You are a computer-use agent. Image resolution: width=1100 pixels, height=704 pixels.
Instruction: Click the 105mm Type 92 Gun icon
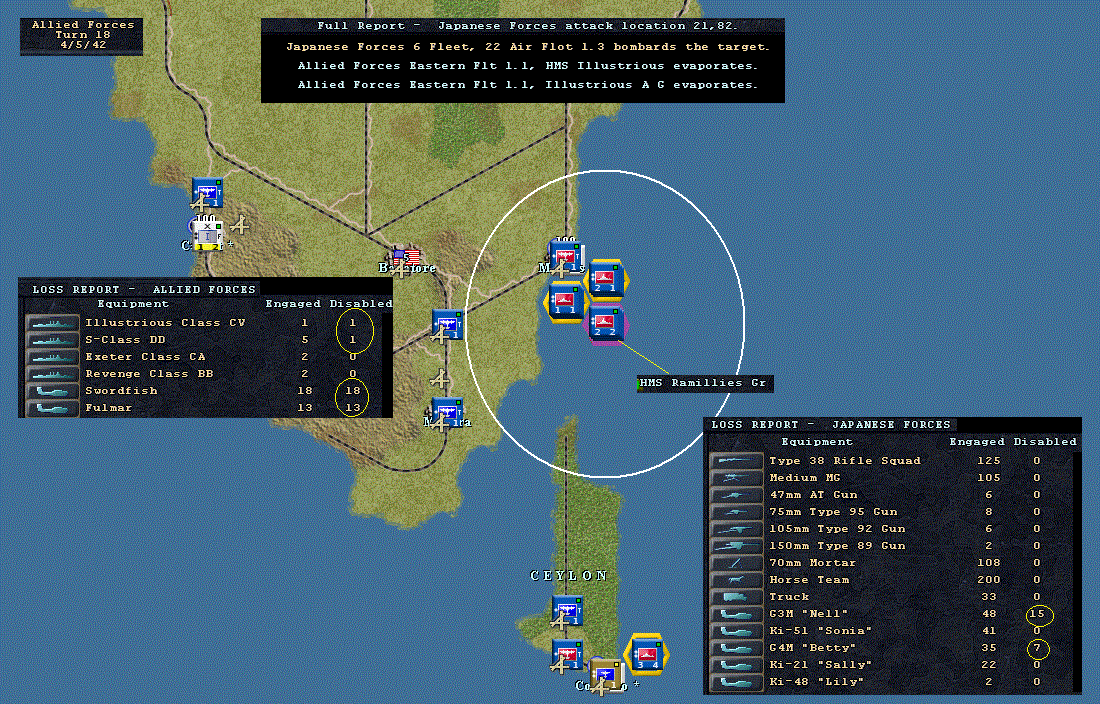tap(737, 529)
